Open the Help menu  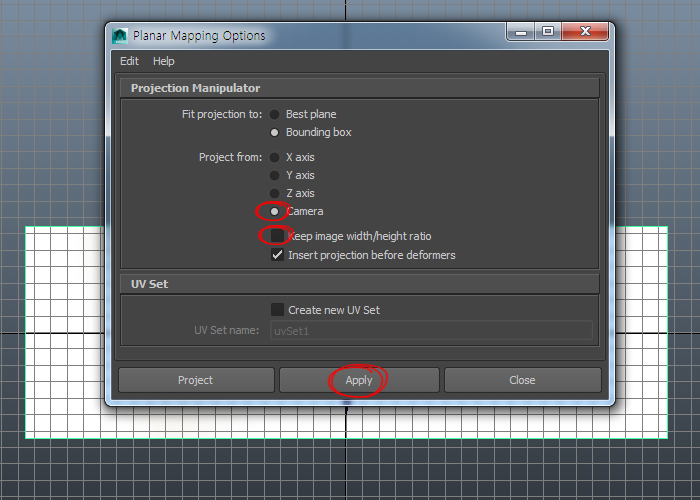tap(163, 61)
